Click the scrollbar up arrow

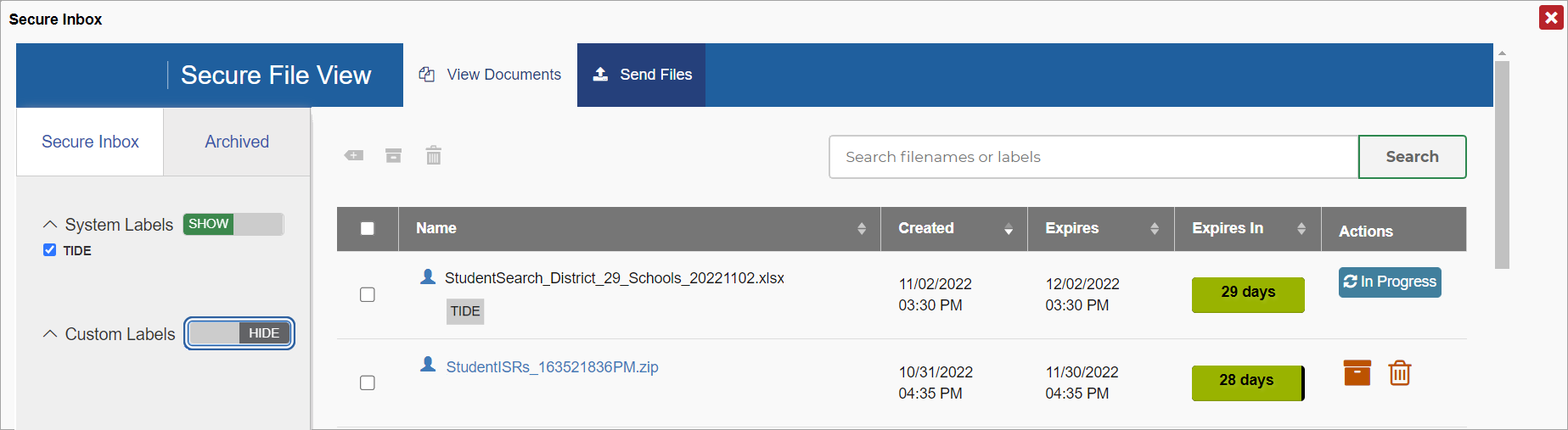(1502, 53)
